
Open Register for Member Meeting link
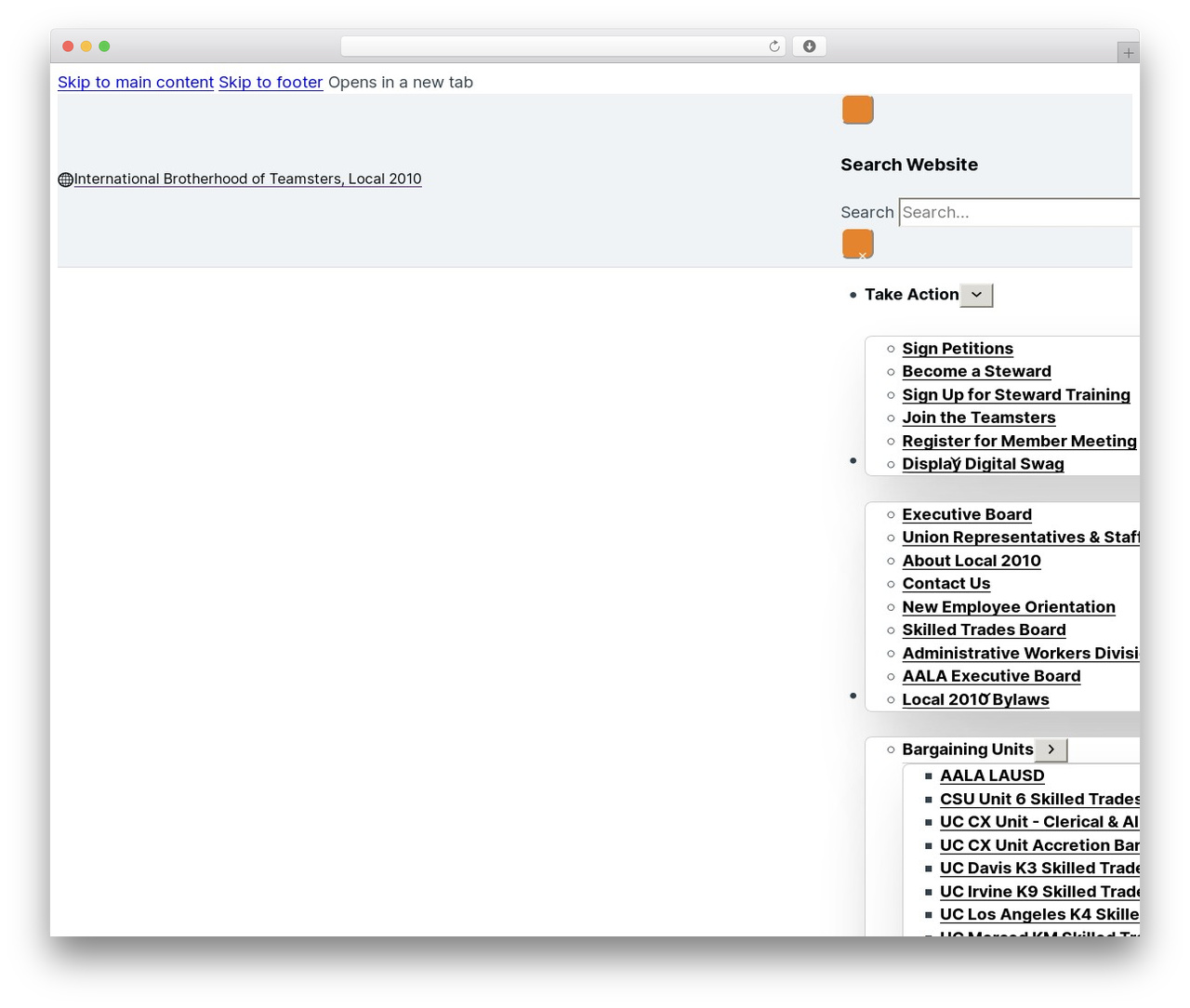[x=1019, y=441]
